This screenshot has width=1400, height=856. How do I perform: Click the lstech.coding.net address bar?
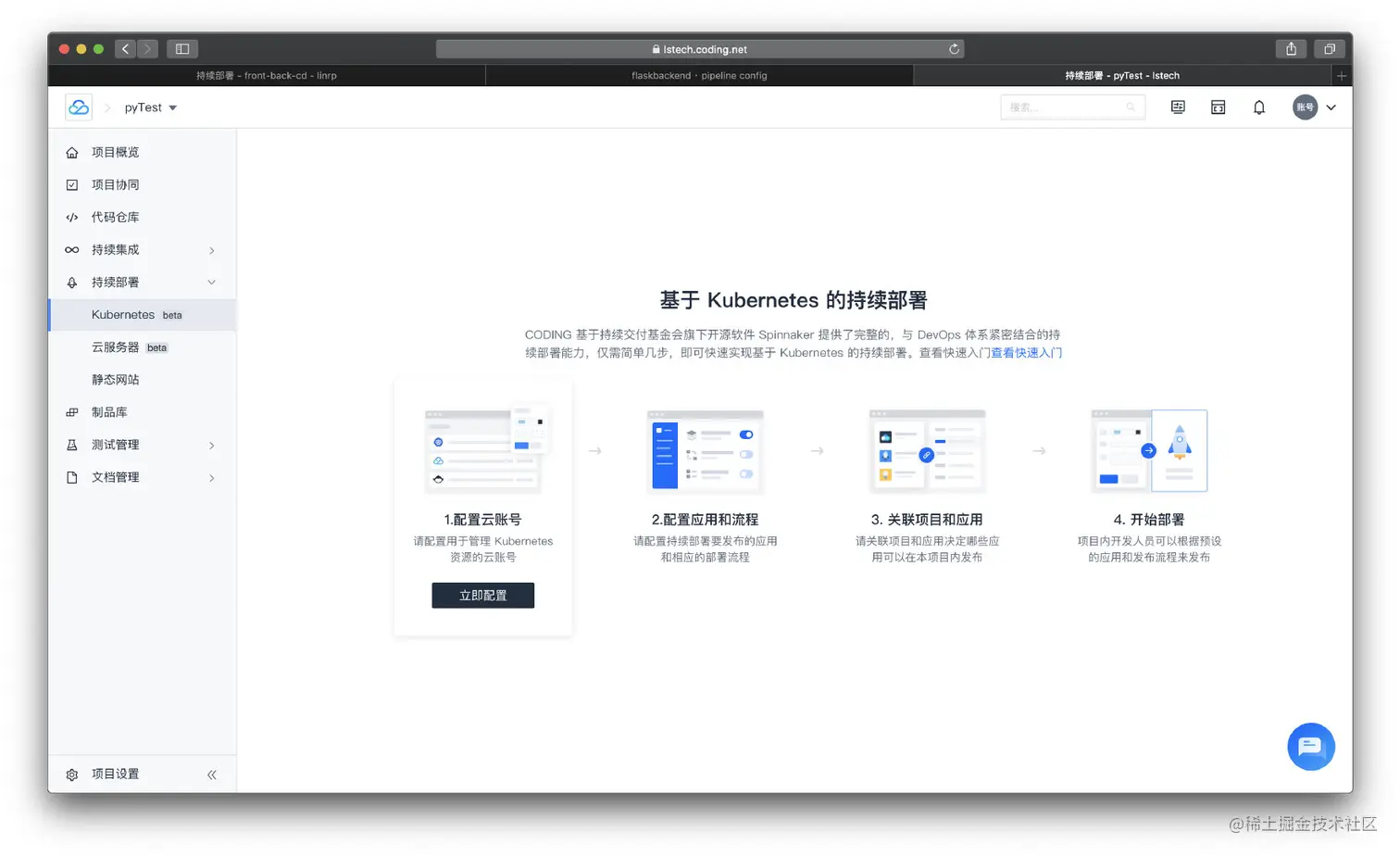tap(700, 49)
